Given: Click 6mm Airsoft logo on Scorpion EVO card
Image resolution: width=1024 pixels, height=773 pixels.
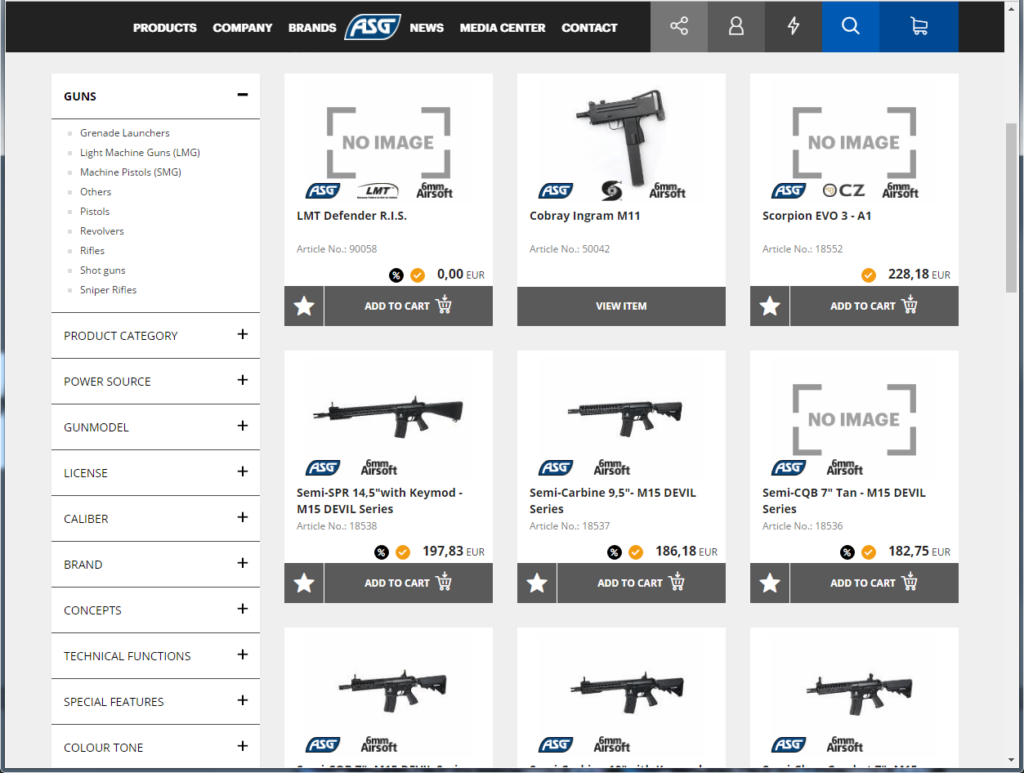Looking at the screenshot, I should [900, 190].
